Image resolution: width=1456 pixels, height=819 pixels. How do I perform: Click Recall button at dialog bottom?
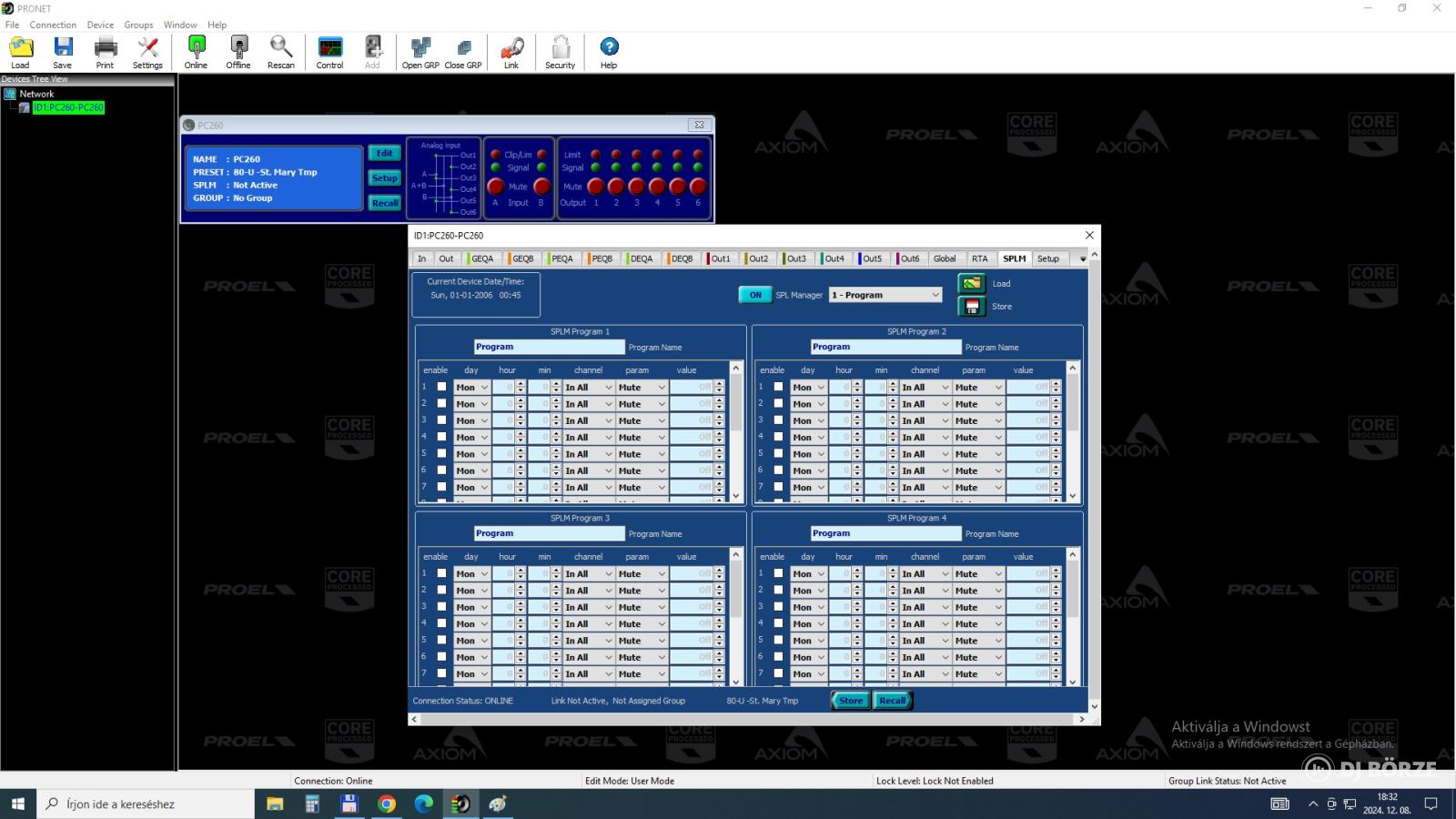click(x=892, y=701)
